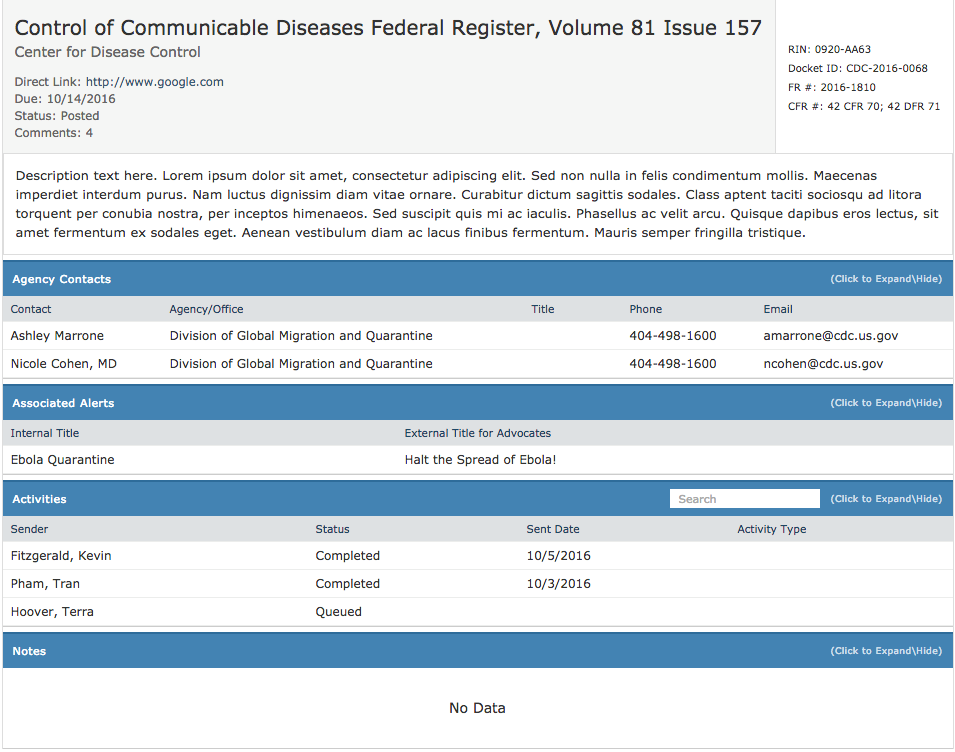Click the Control of Communicable Diseases heading
This screenshot has height=752, width=955.
tap(388, 28)
